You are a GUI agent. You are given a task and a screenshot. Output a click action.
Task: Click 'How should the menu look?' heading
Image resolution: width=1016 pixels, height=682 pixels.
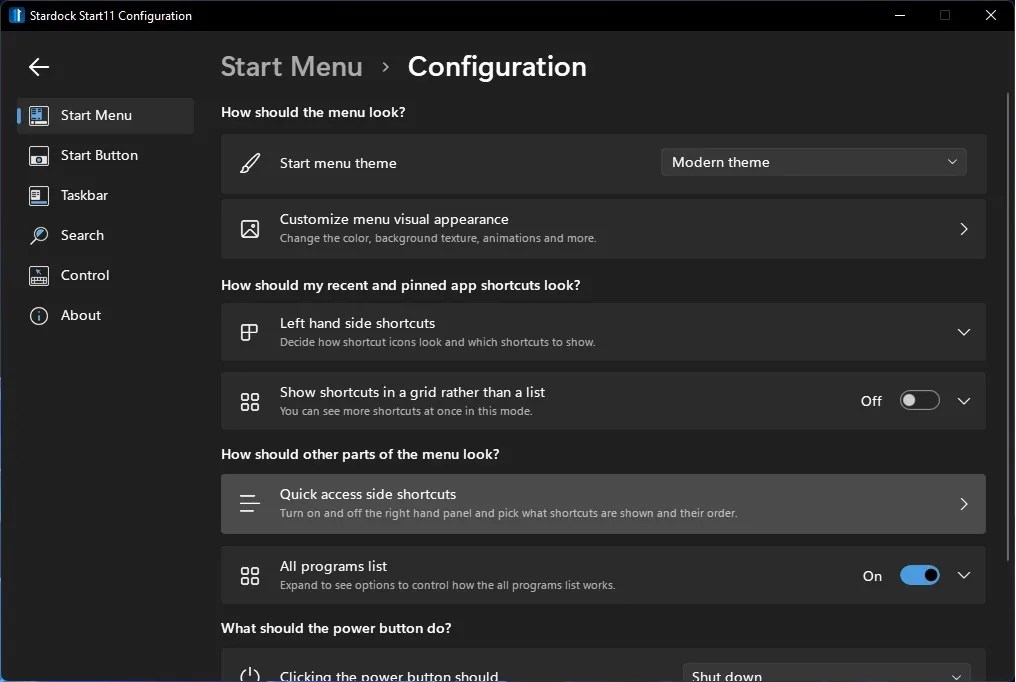313,112
